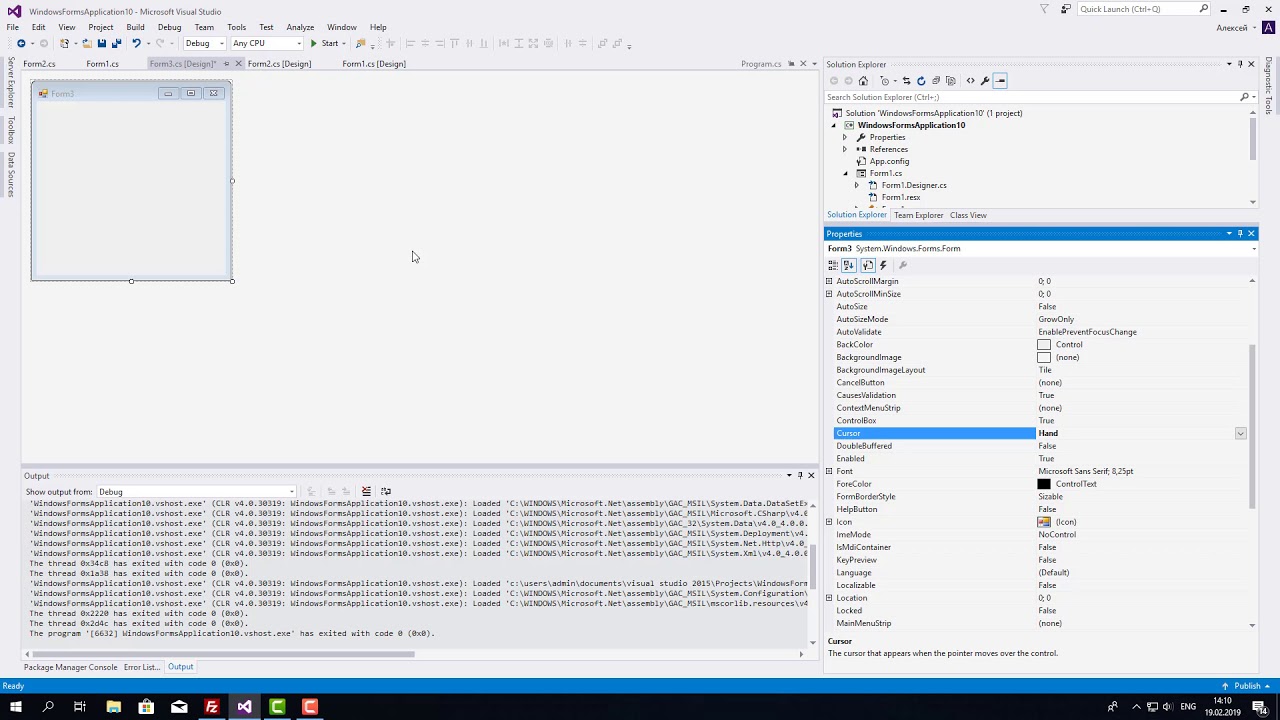The height and width of the screenshot is (720, 1280).
Task: Click the BackgroundImage (none) swatch
Action: tap(1044, 357)
